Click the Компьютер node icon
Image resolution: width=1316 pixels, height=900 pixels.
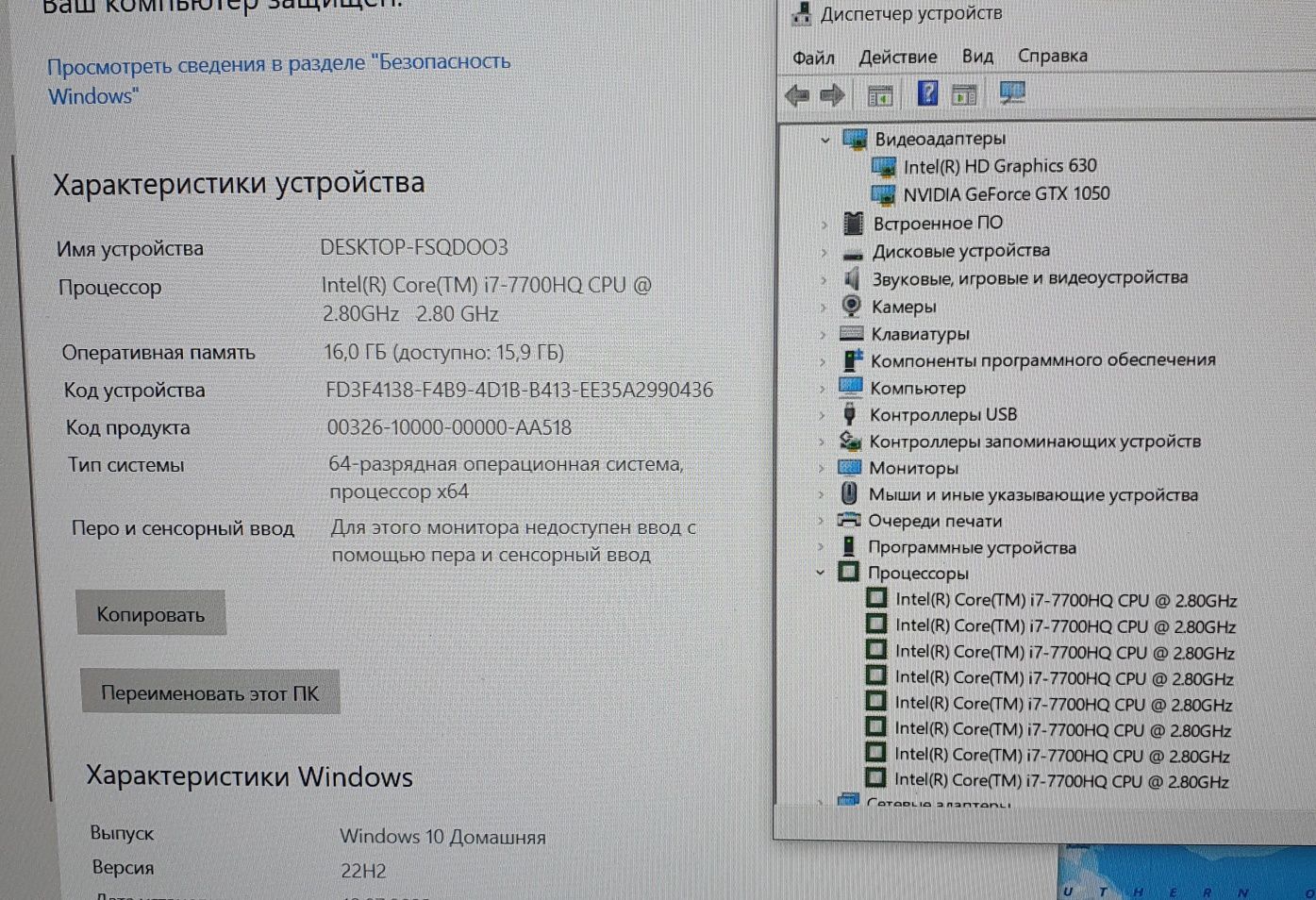(x=851, y=387)
